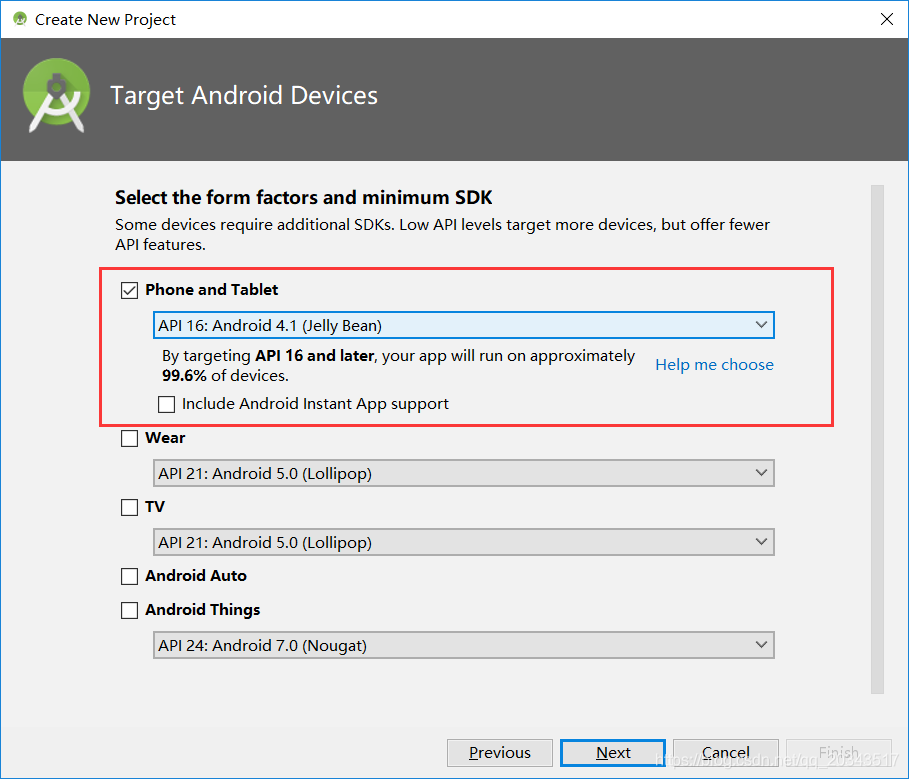
Task: Click the 'Create New Project' window title text
Action: point(105,20)
